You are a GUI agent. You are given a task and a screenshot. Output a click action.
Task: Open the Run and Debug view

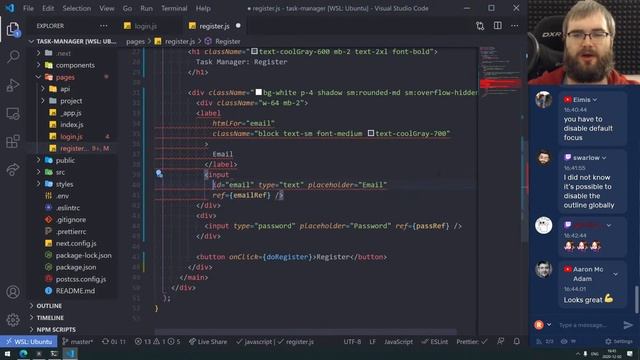[x=13, y=85]
